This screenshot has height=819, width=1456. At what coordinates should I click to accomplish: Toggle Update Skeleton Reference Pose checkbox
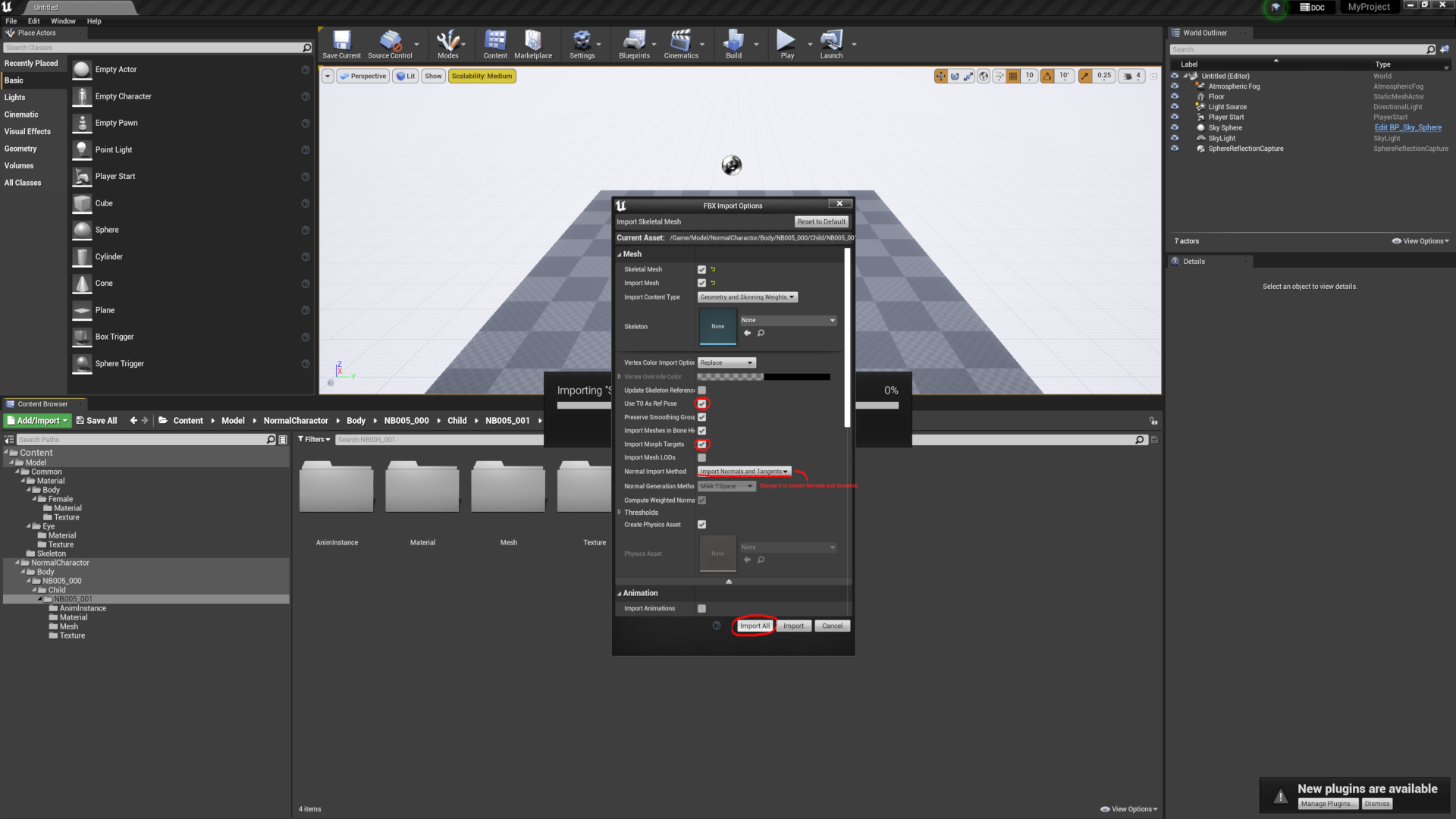(x=701, y=391)
